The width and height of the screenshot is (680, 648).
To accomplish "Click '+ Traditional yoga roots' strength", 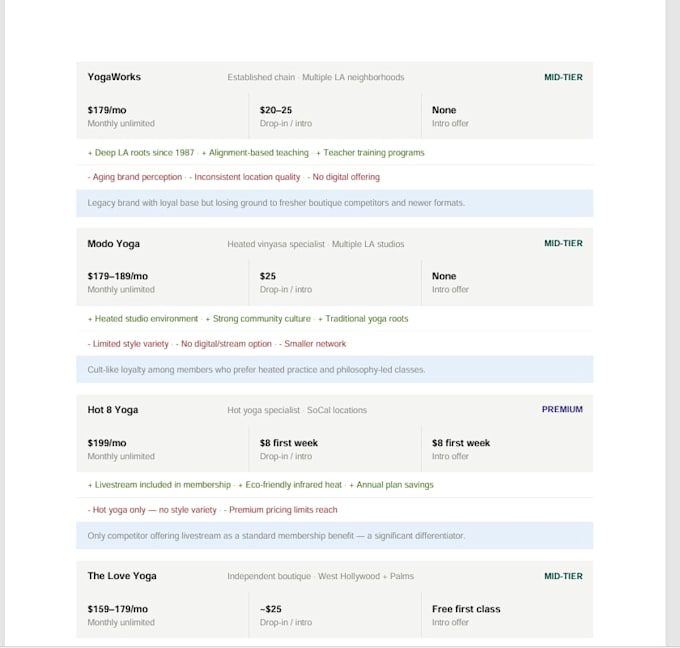I will pyautogui.click(x=363, y=319).
